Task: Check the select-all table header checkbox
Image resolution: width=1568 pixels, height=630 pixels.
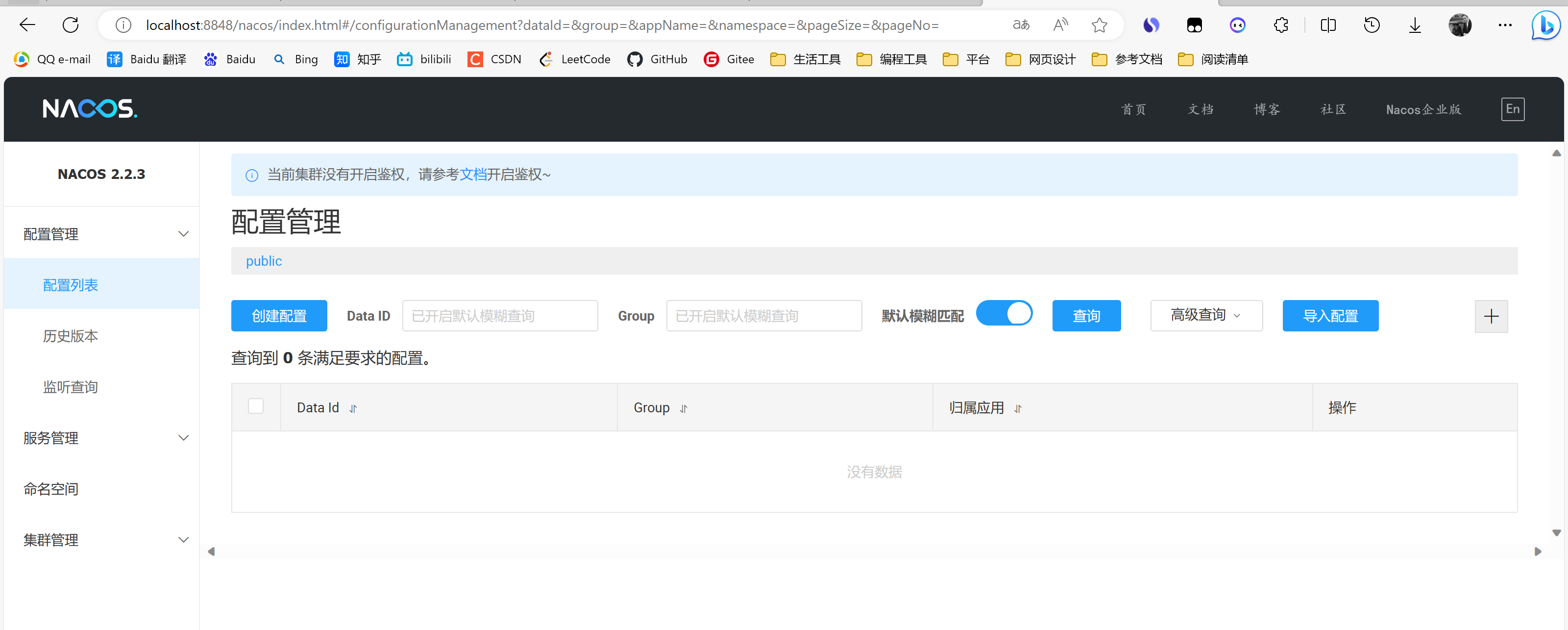Action: point(256,406)
